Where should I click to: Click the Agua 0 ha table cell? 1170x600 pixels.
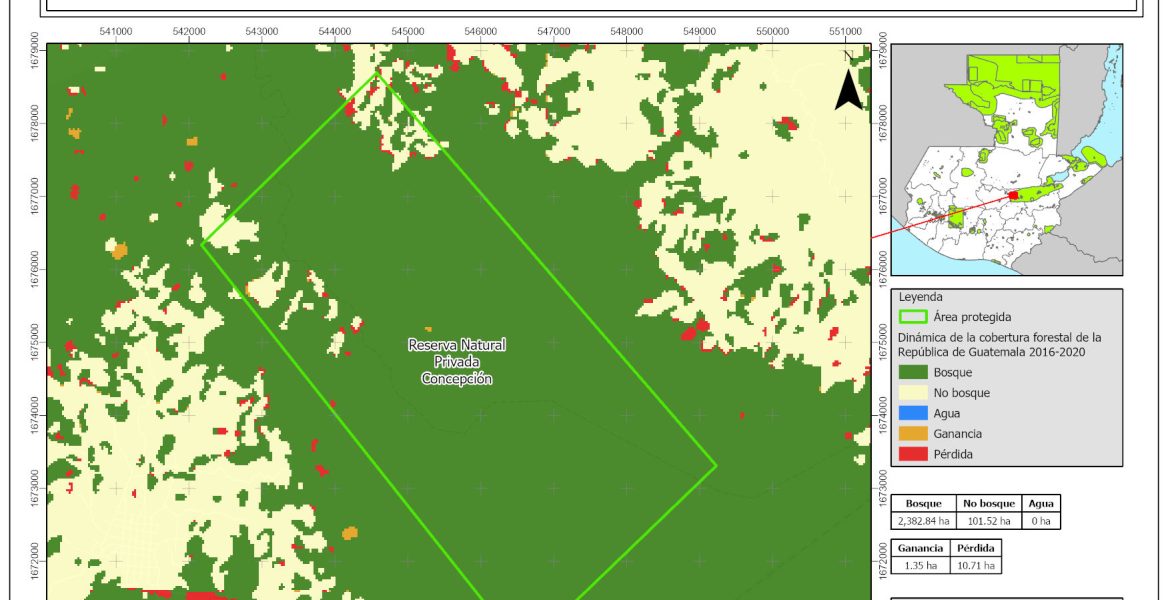pyautogui.click(x=1041, y=521)
